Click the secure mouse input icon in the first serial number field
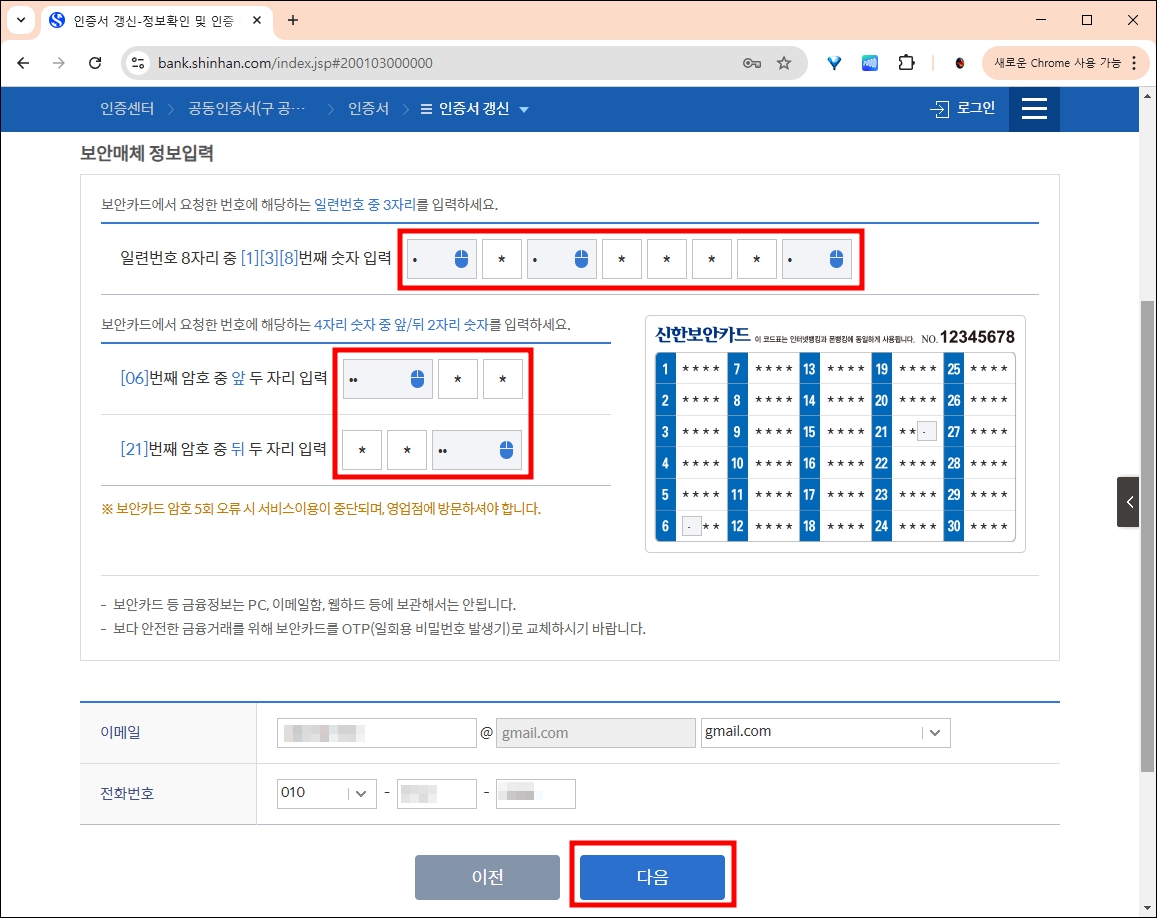1157x918 pixels. 462,258
